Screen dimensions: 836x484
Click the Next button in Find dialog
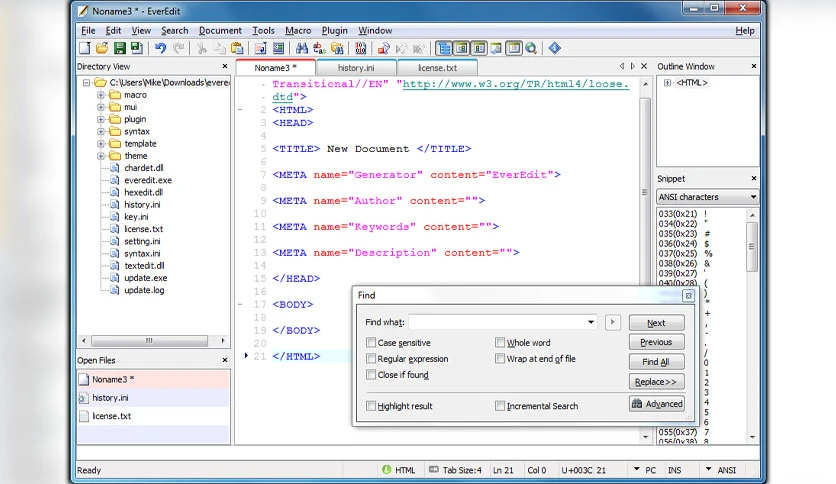click(656, 322)
